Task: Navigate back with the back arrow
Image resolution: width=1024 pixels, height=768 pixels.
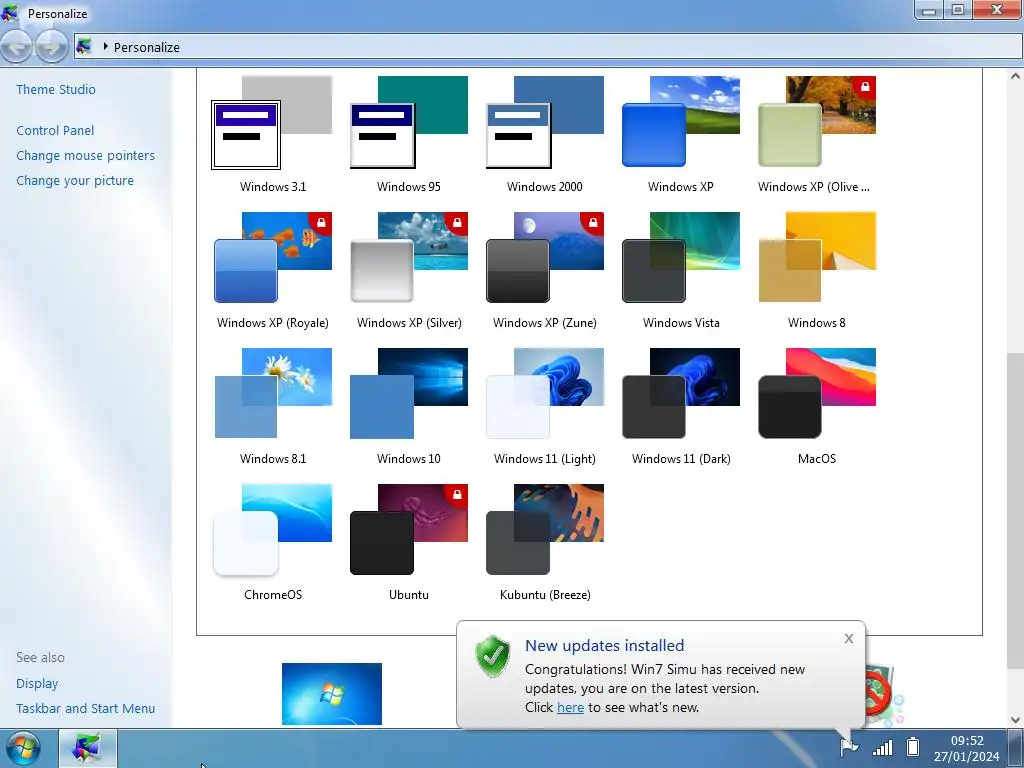Action: 16,46
